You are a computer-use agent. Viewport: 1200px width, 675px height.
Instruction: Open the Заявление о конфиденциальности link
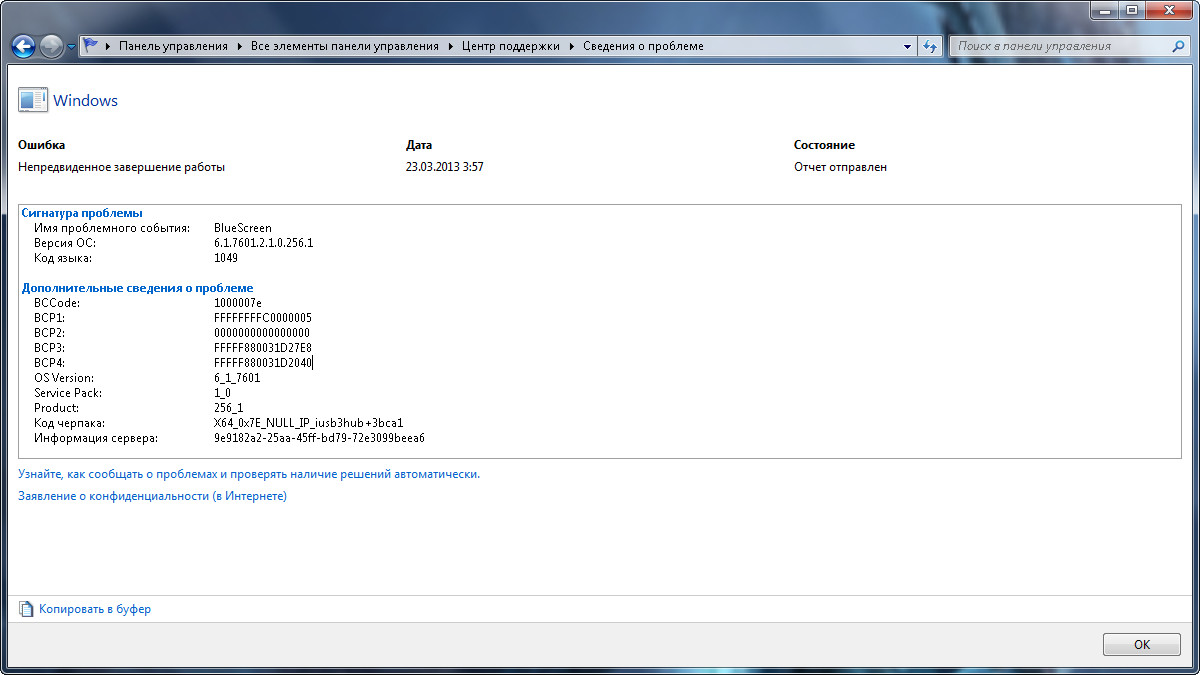click(152, 496)
